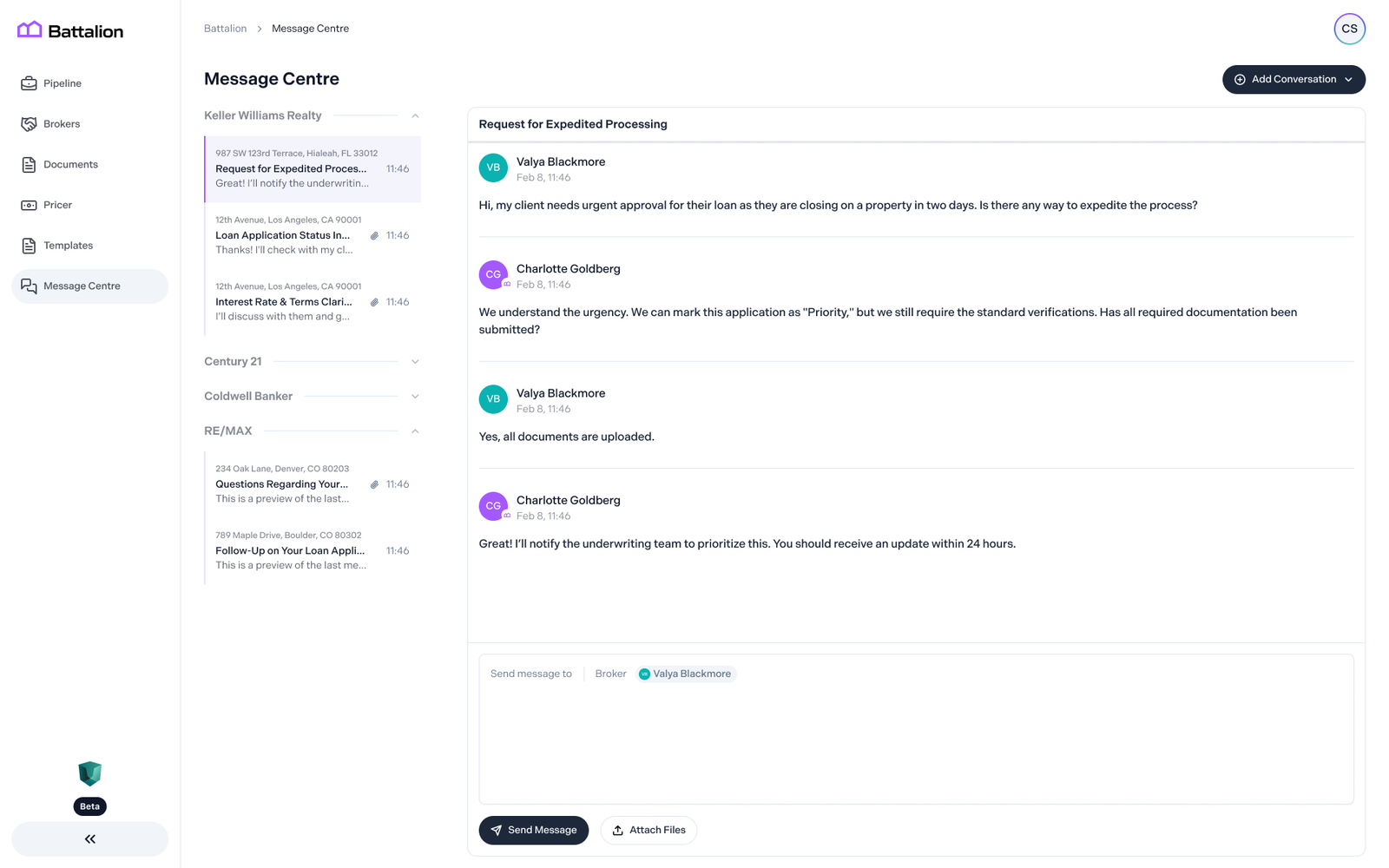Collapse the Keller Williams Realty group
Viewport: 1389px width, 868px height.
(x=415, y=115)
